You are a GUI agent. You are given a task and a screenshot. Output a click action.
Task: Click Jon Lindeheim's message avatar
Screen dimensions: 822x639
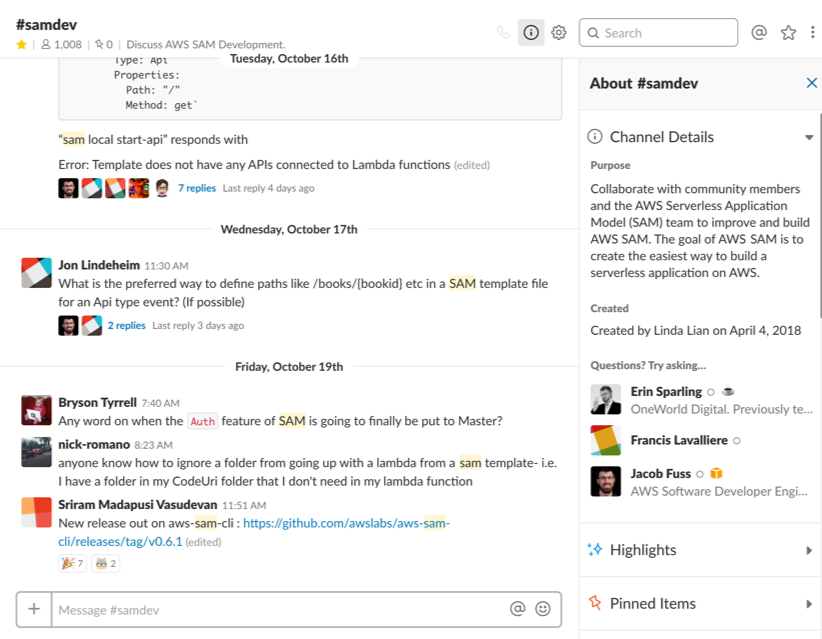pyautogui.click(x=36, y=273)
